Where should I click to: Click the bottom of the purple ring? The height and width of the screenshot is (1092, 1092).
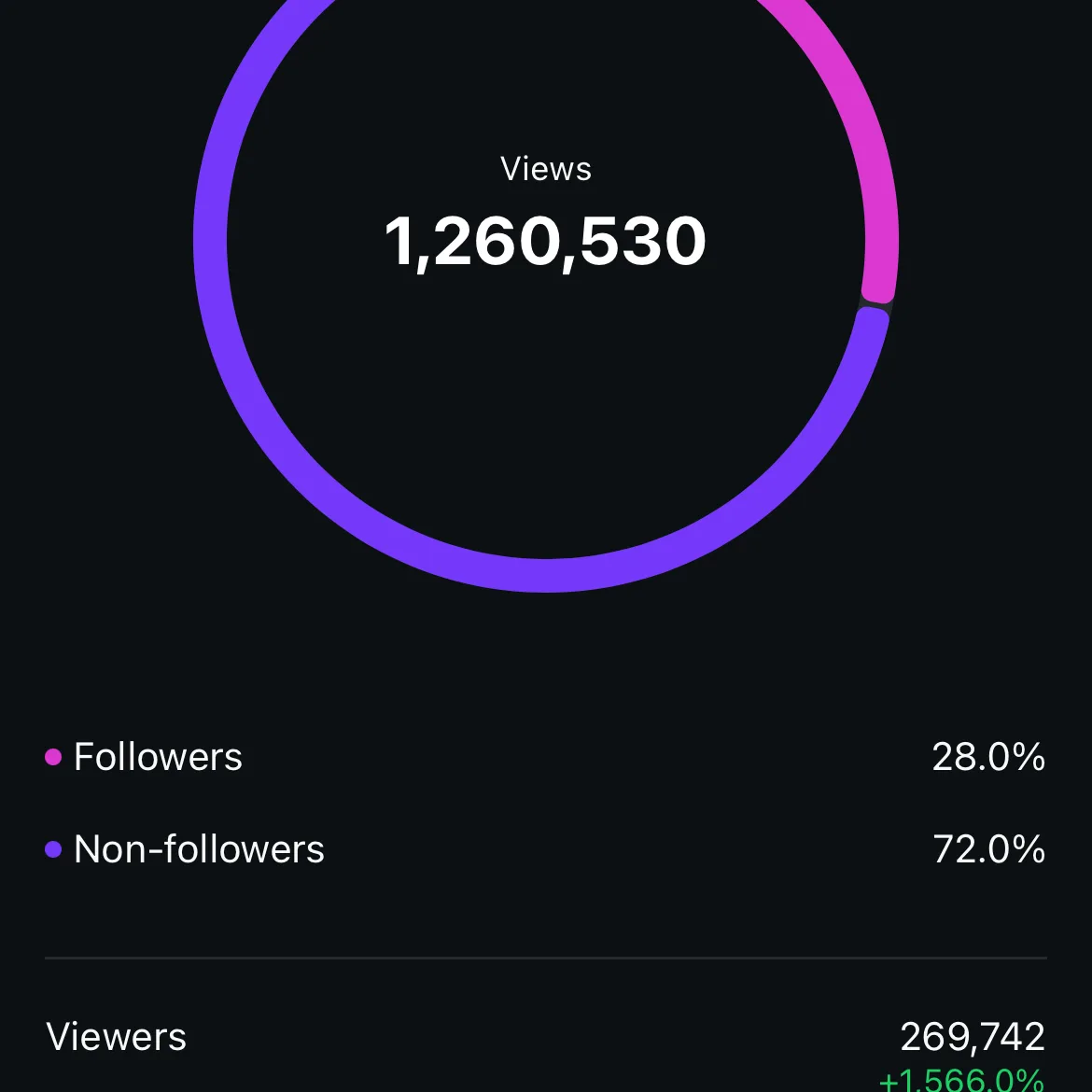[546, 575]
